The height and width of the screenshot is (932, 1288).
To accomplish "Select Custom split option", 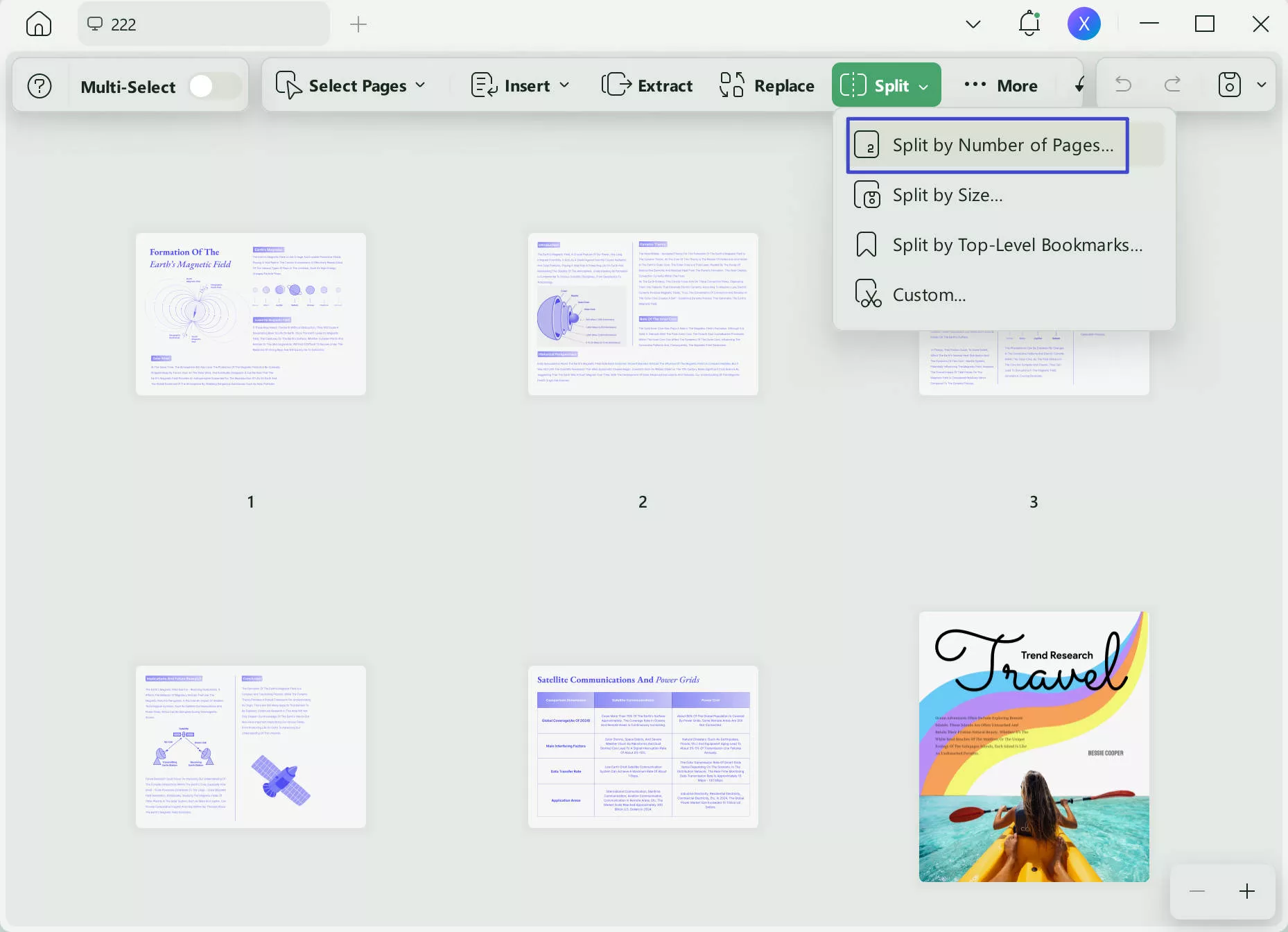I will pyautogui.click(x=930, y=294).
